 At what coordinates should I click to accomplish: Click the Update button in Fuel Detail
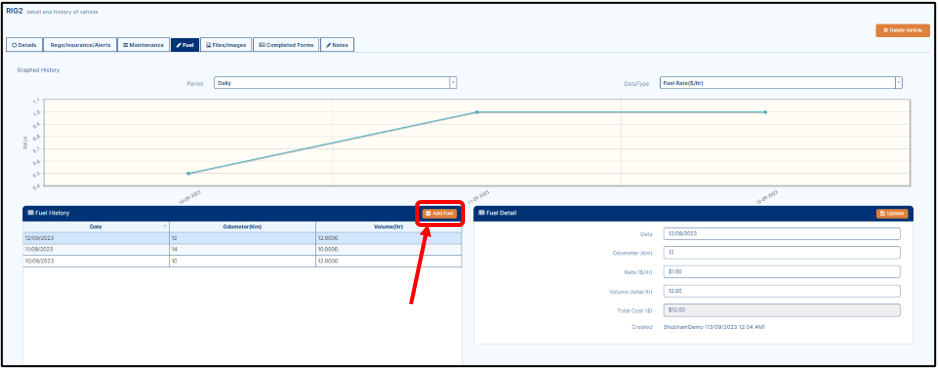(892, 214)
